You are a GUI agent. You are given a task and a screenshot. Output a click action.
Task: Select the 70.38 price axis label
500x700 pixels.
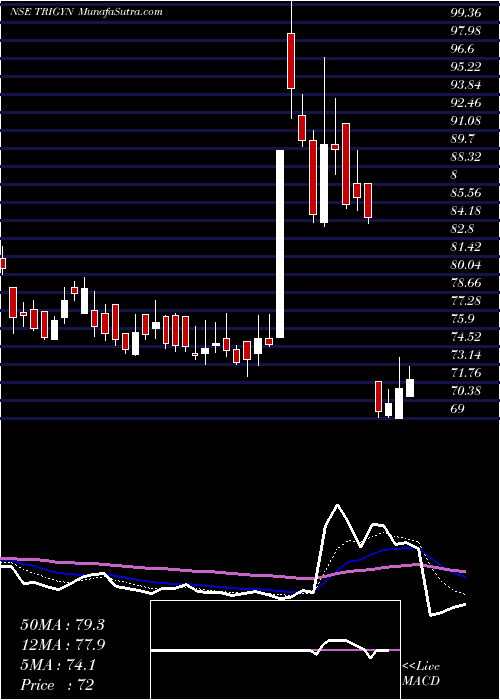pos(466,391)
